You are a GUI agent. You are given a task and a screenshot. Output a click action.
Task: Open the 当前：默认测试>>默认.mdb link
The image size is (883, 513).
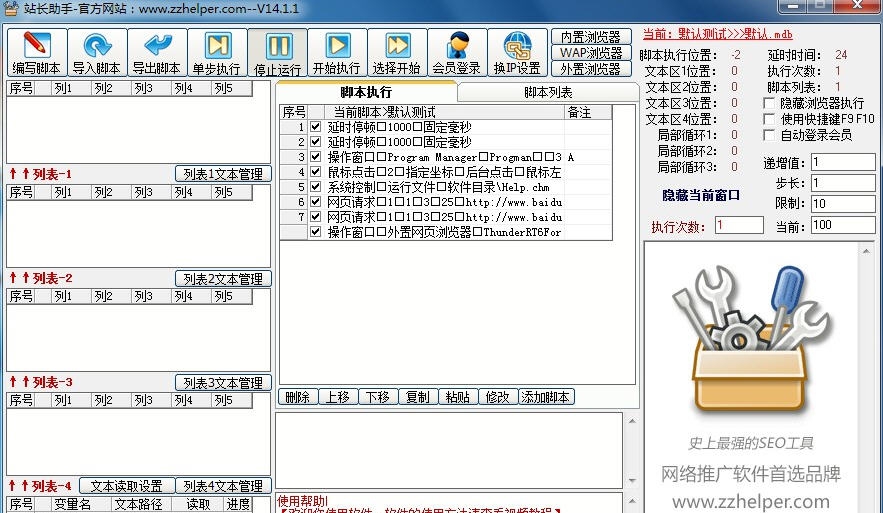pyautogui.click(x=717, y=34)
